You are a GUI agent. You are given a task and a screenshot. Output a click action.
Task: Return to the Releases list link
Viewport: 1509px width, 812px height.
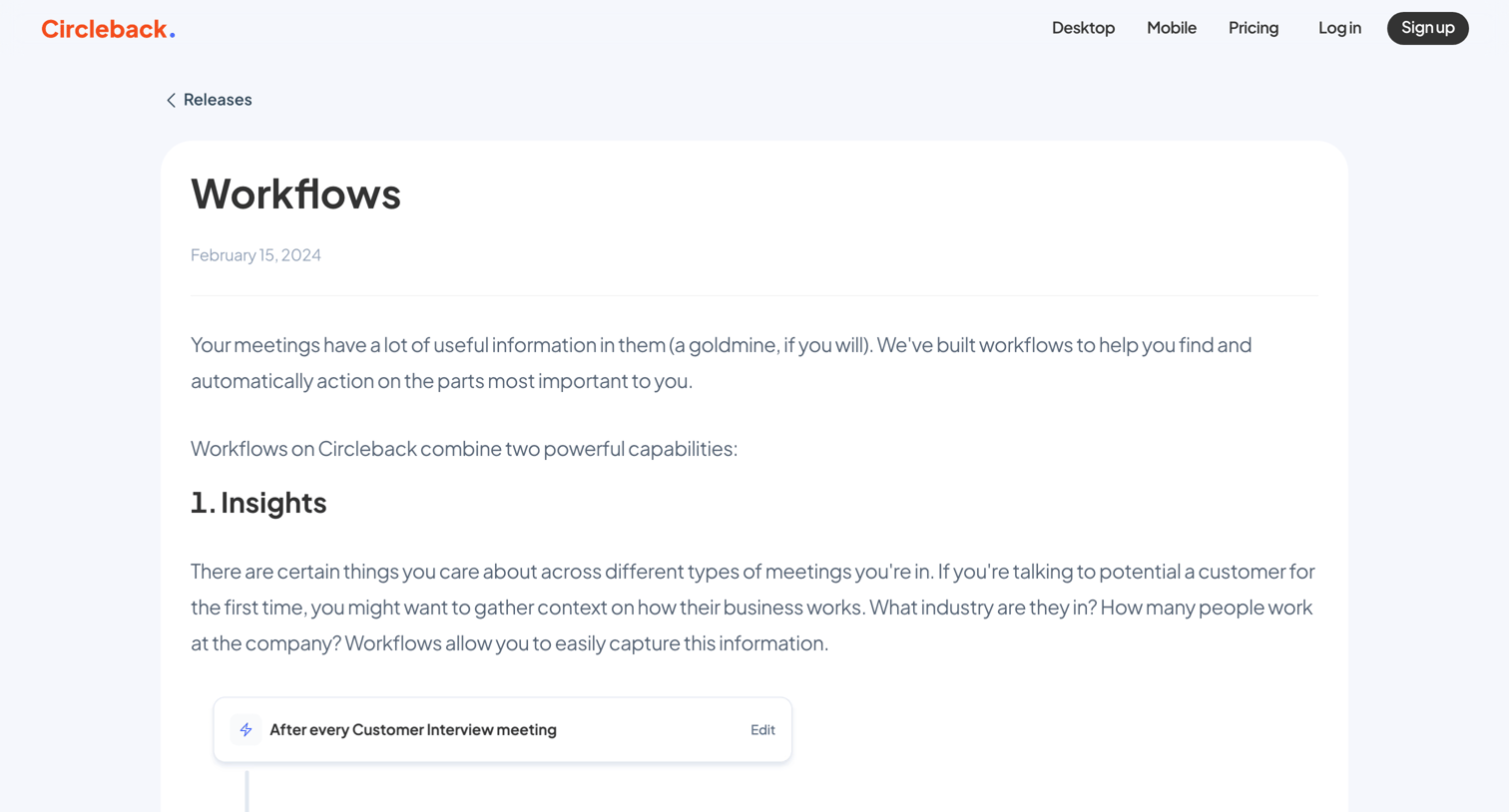[x=209, y=100]
